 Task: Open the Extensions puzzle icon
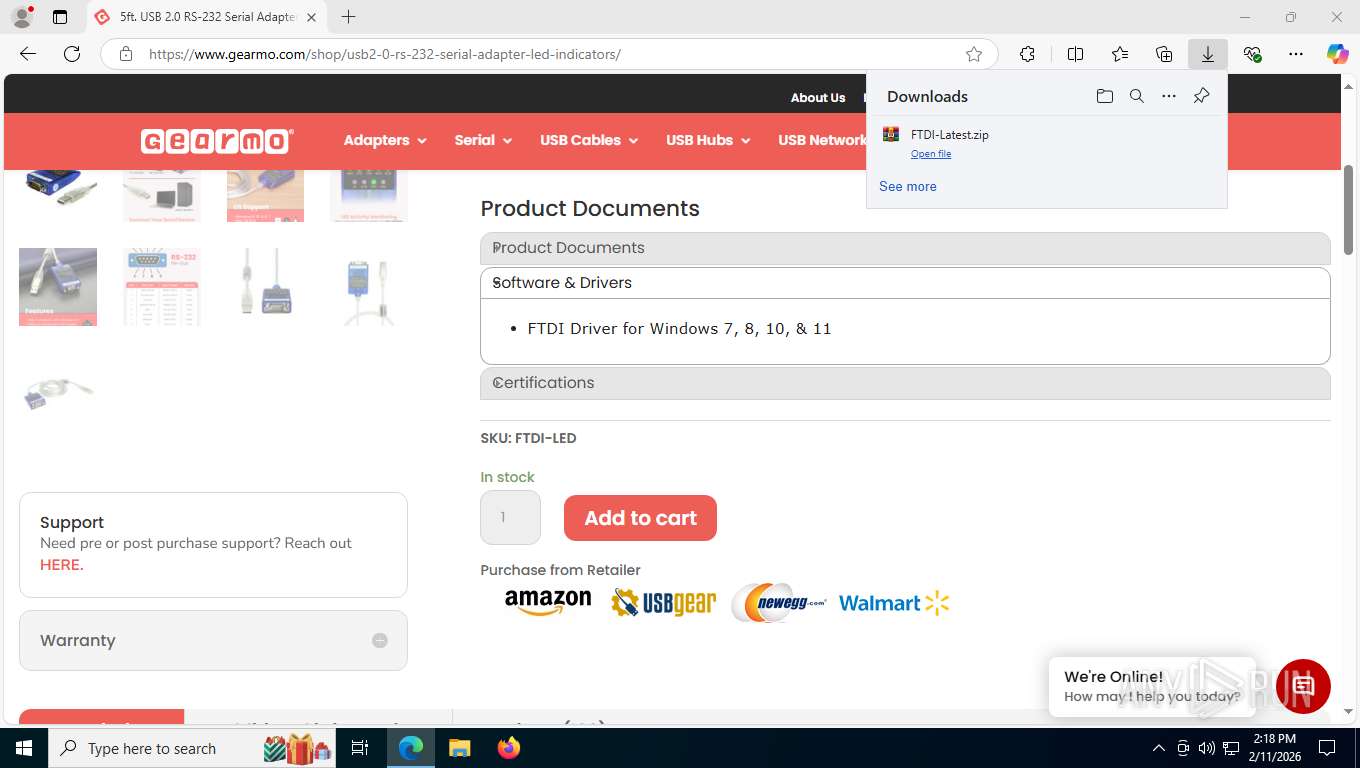point(1027,54)
